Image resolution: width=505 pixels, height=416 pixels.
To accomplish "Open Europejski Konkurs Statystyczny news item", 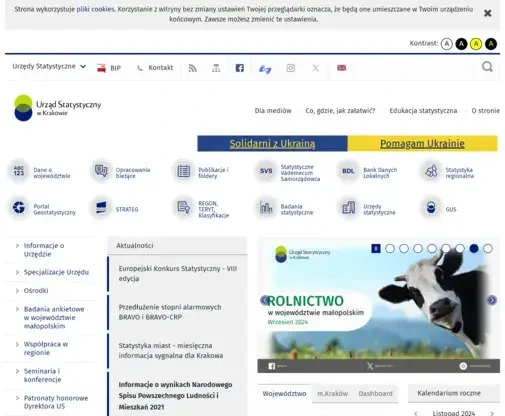I will 178,273.
